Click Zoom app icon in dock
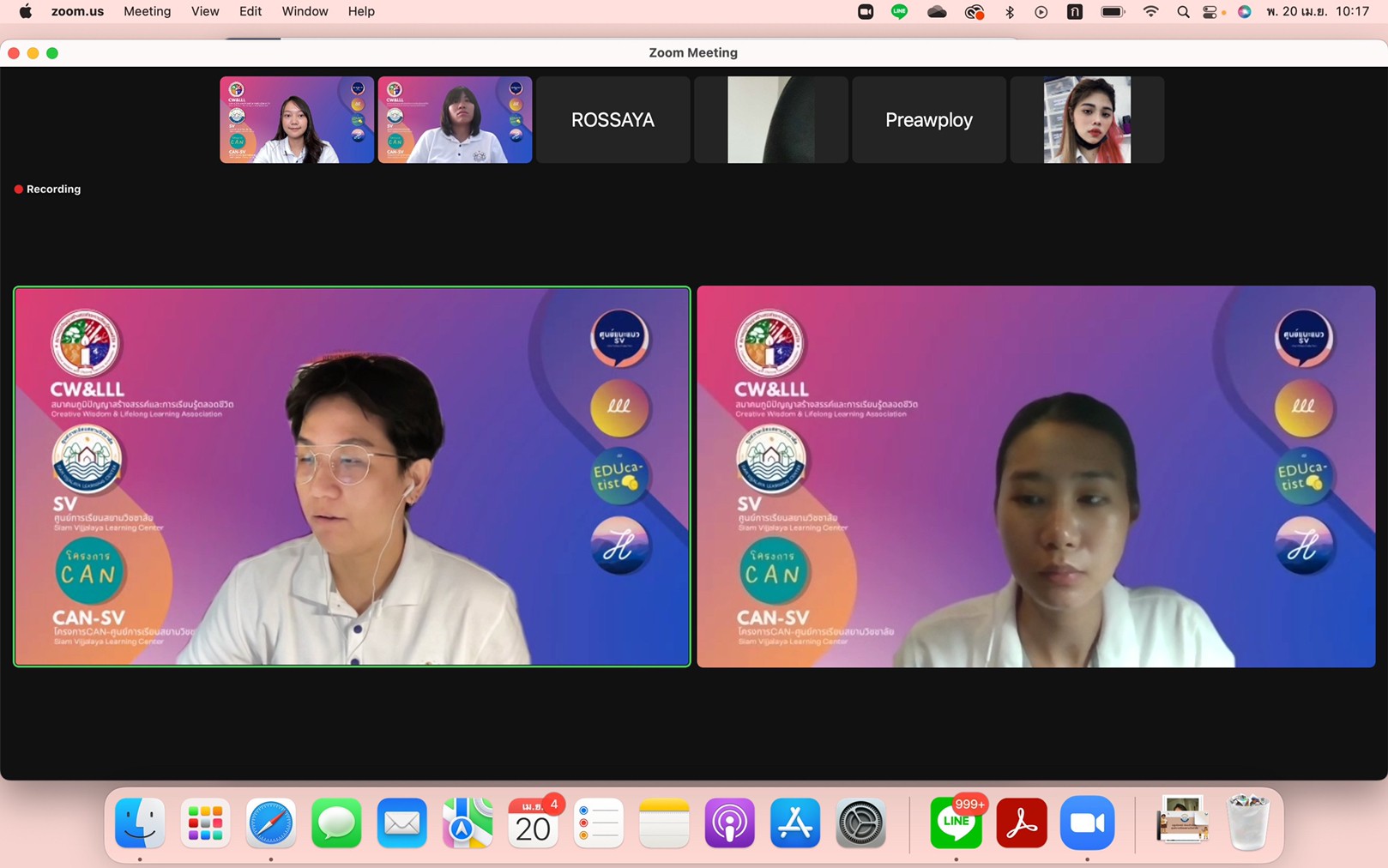 [x=1087, y=823]
